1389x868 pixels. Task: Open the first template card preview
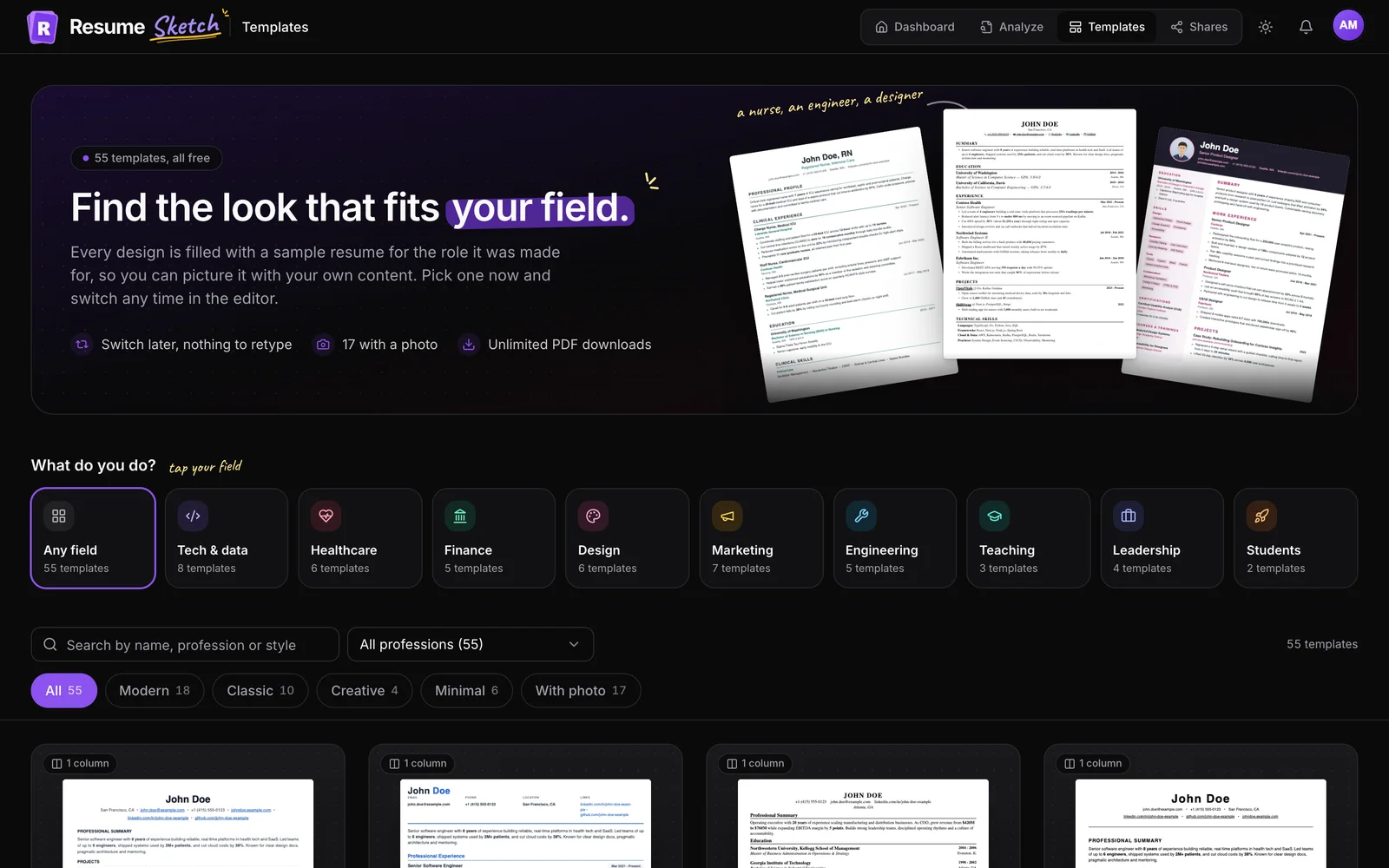(188, 823)
